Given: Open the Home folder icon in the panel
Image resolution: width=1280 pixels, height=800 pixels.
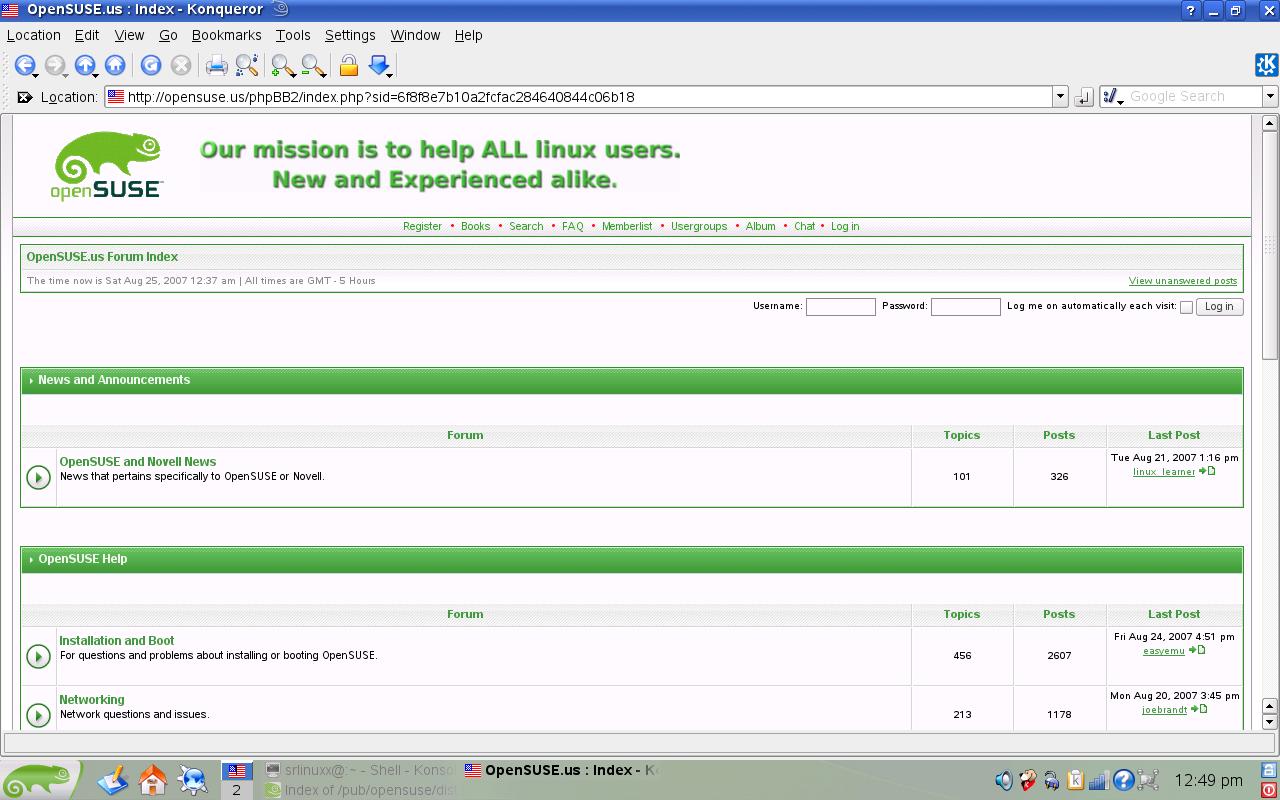Looking at the screenshot, I should click(153, 779).
